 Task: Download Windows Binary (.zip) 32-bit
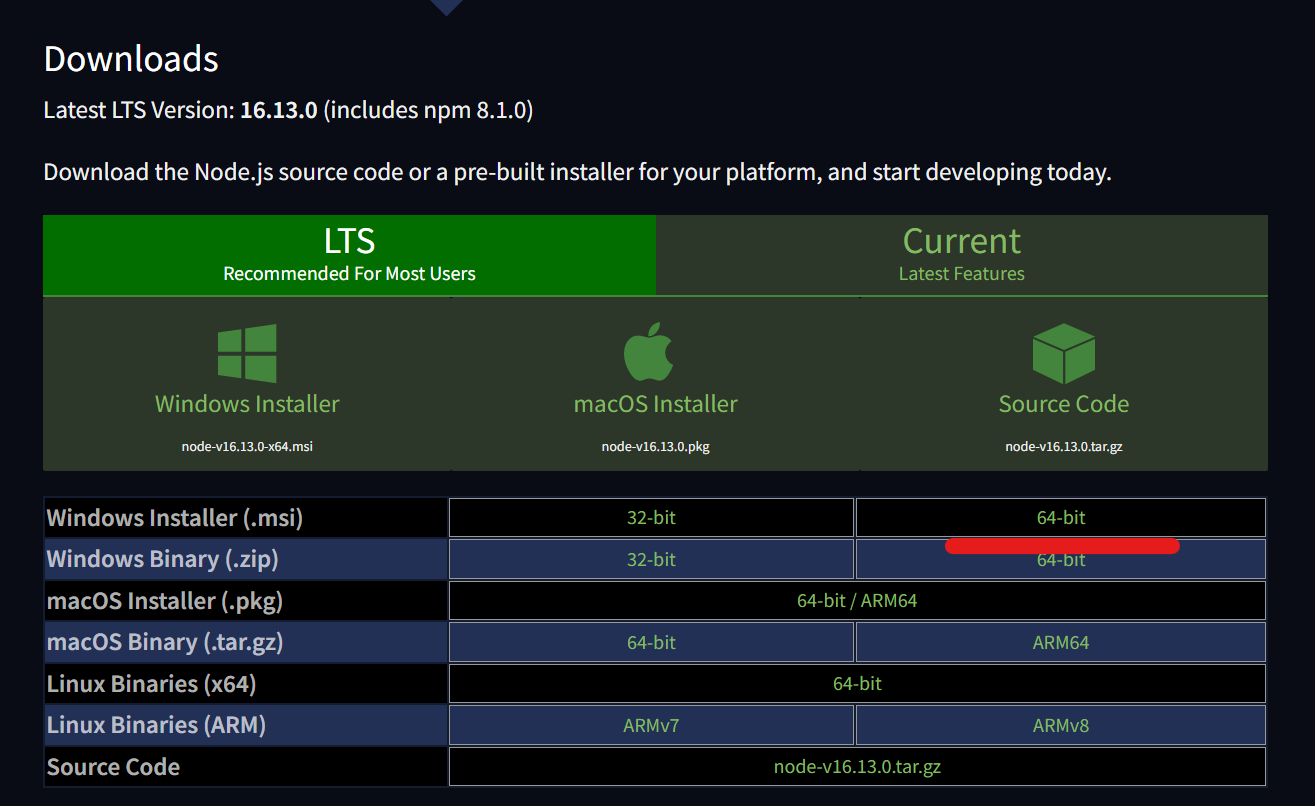(x=651, y=560)
